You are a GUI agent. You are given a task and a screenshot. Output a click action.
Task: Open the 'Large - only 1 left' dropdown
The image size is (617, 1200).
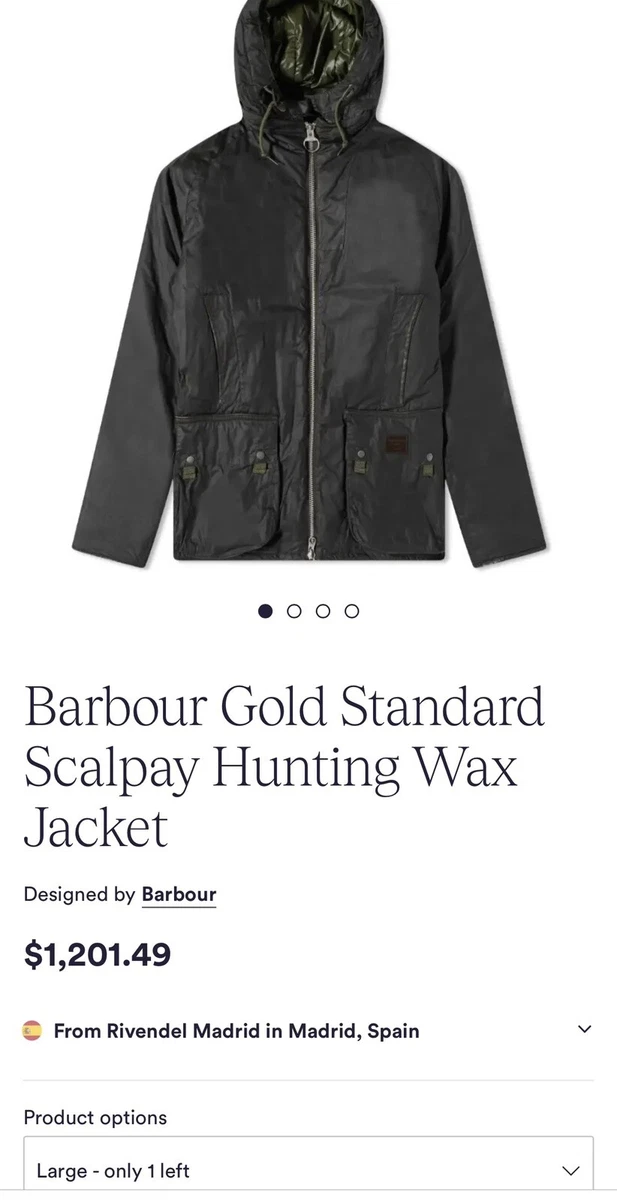coord(308,1170)
